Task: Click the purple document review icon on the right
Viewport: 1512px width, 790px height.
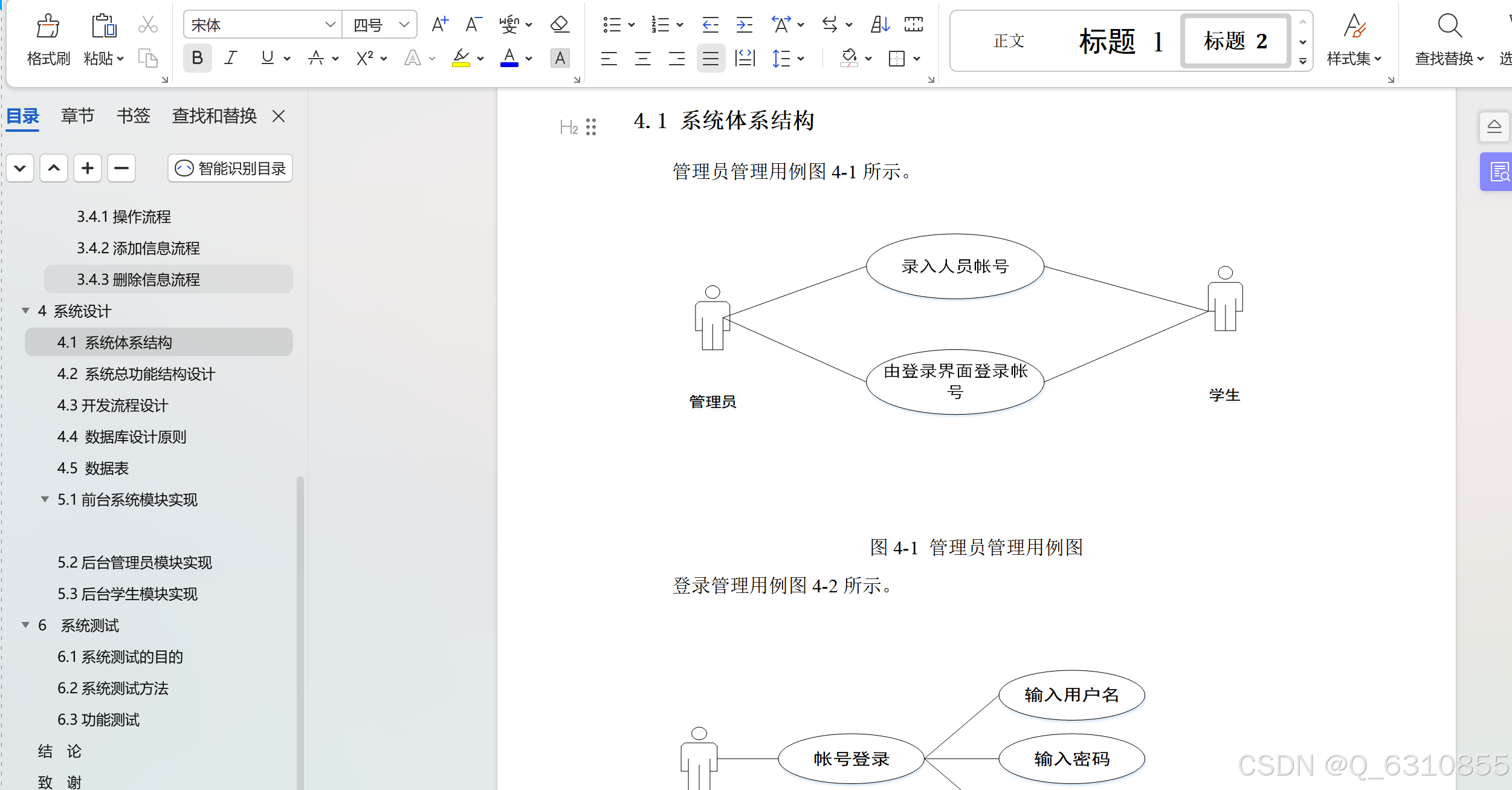Action: [1499, 172]
